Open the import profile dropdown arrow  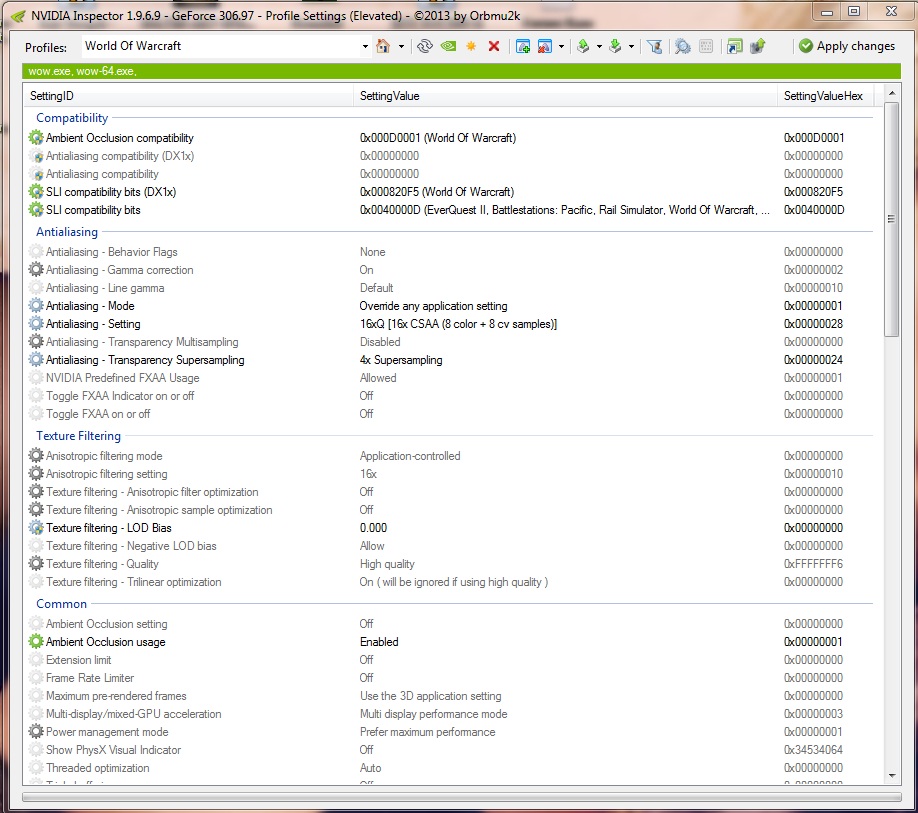point(631,46)
